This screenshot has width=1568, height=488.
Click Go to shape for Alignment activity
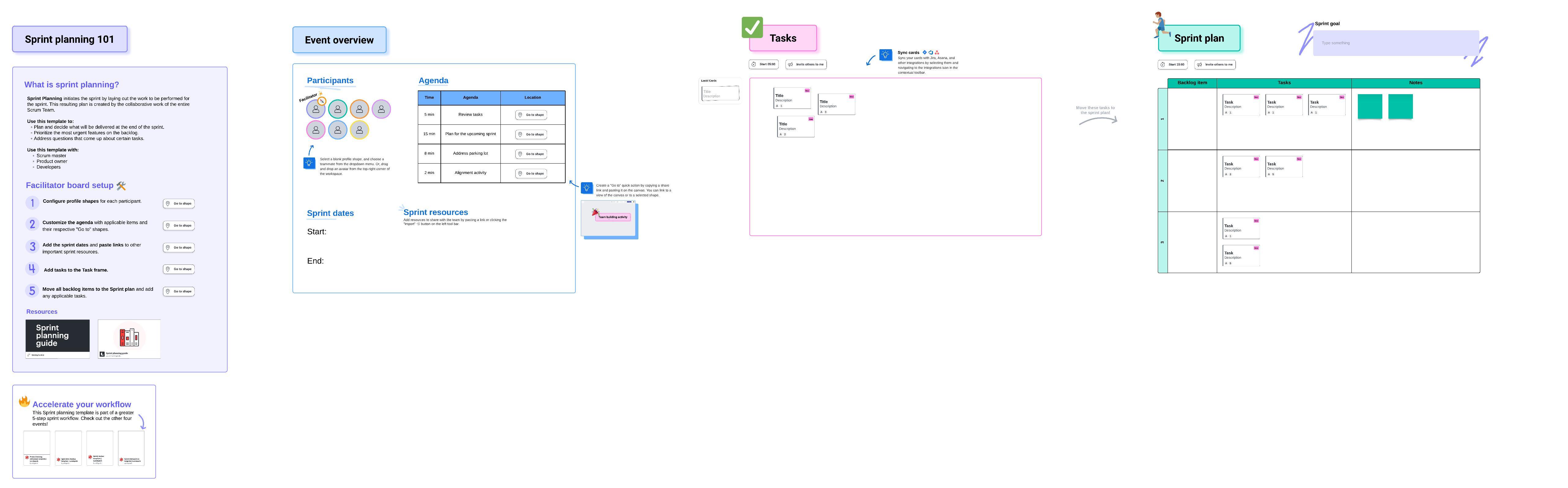coord(531,173)
